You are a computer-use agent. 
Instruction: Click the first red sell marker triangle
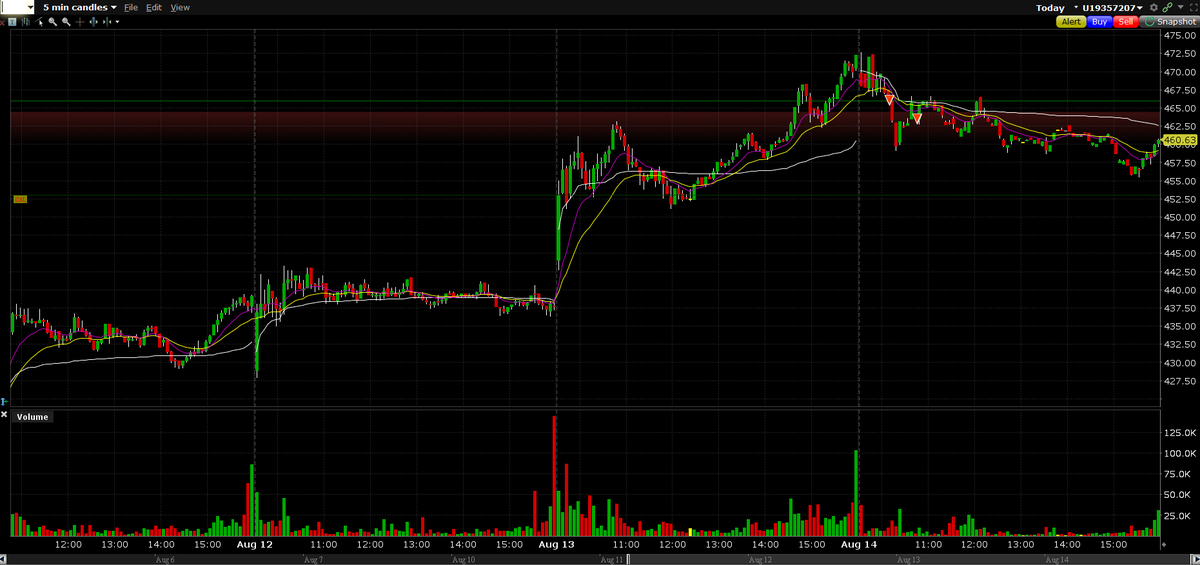coord(889,99)
